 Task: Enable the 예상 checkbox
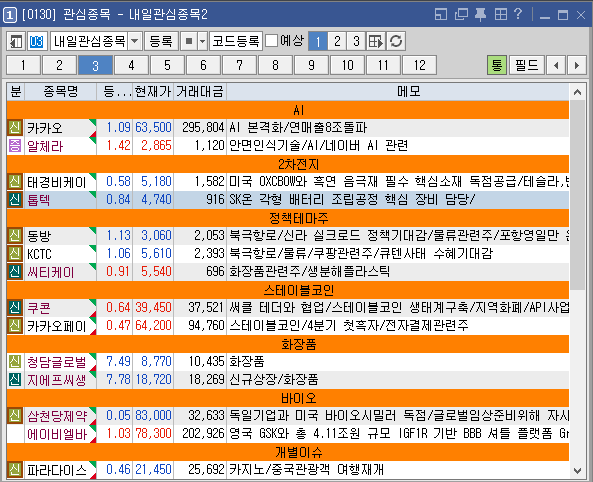coord(272,41)
